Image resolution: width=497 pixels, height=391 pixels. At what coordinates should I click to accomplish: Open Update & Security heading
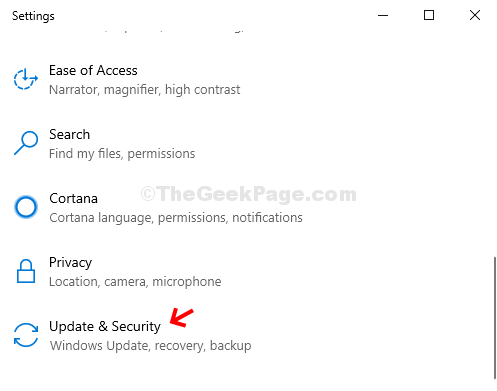(105, 326)
